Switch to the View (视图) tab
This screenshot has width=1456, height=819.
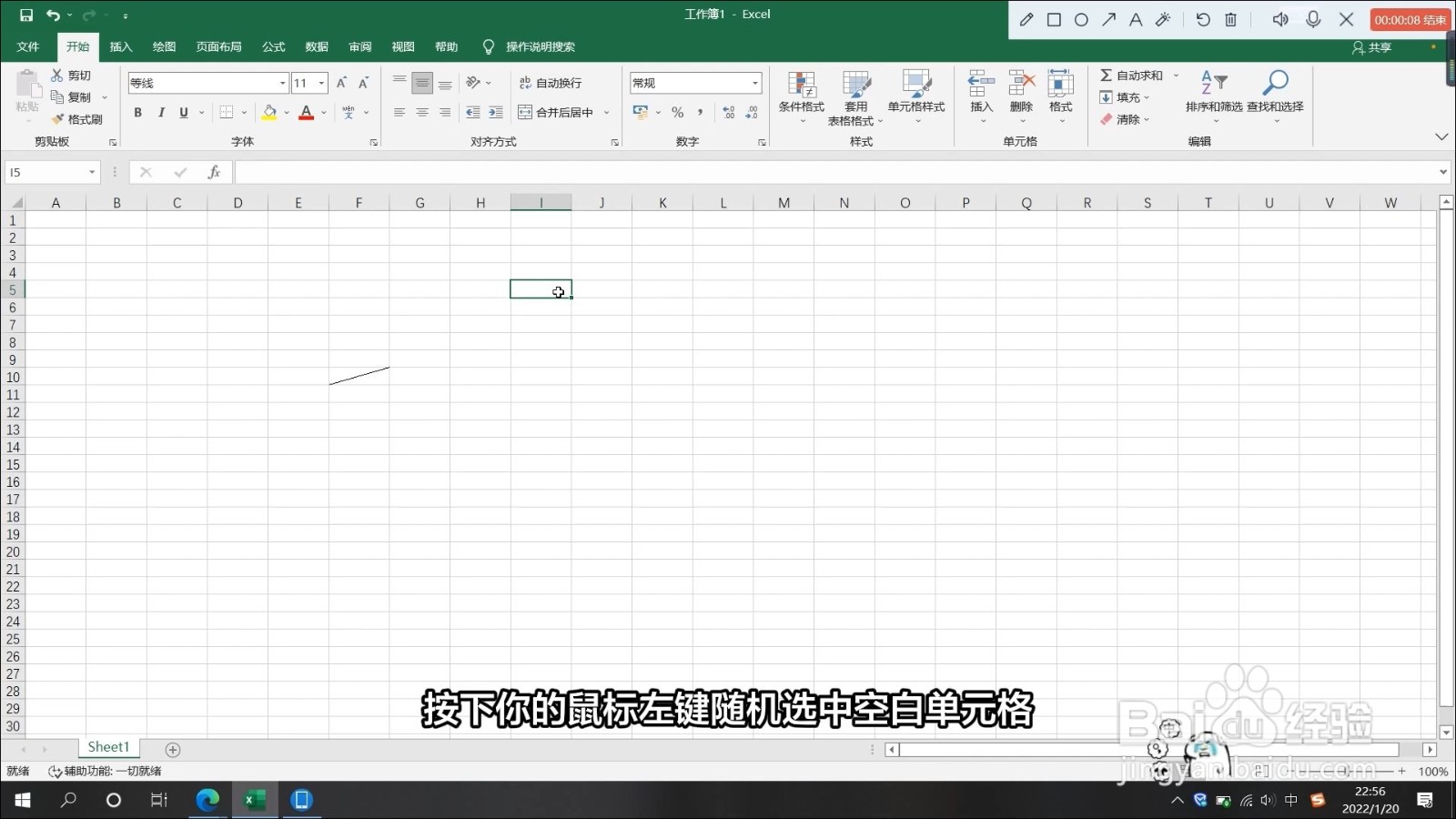coord(403,46)
